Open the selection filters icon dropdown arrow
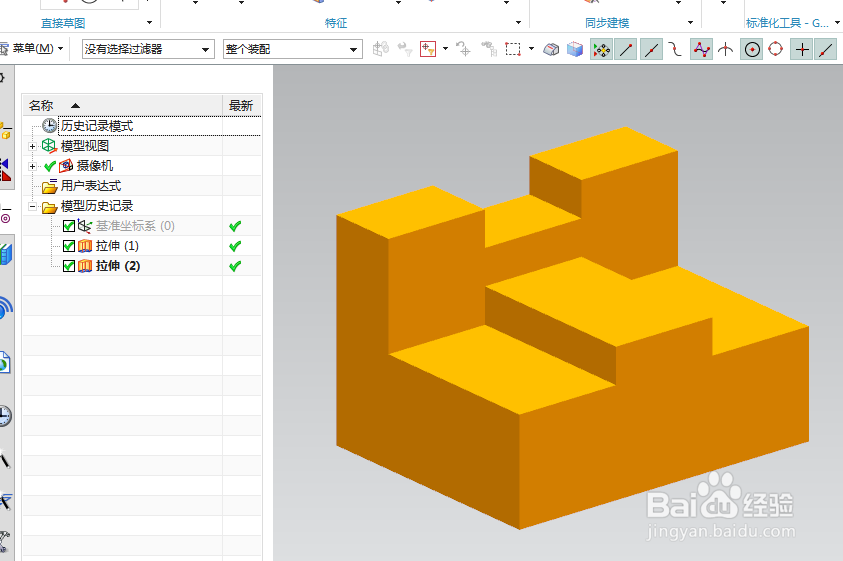This screenshot has width=843, height=561. pyautogui.click(x=445, y=49)
